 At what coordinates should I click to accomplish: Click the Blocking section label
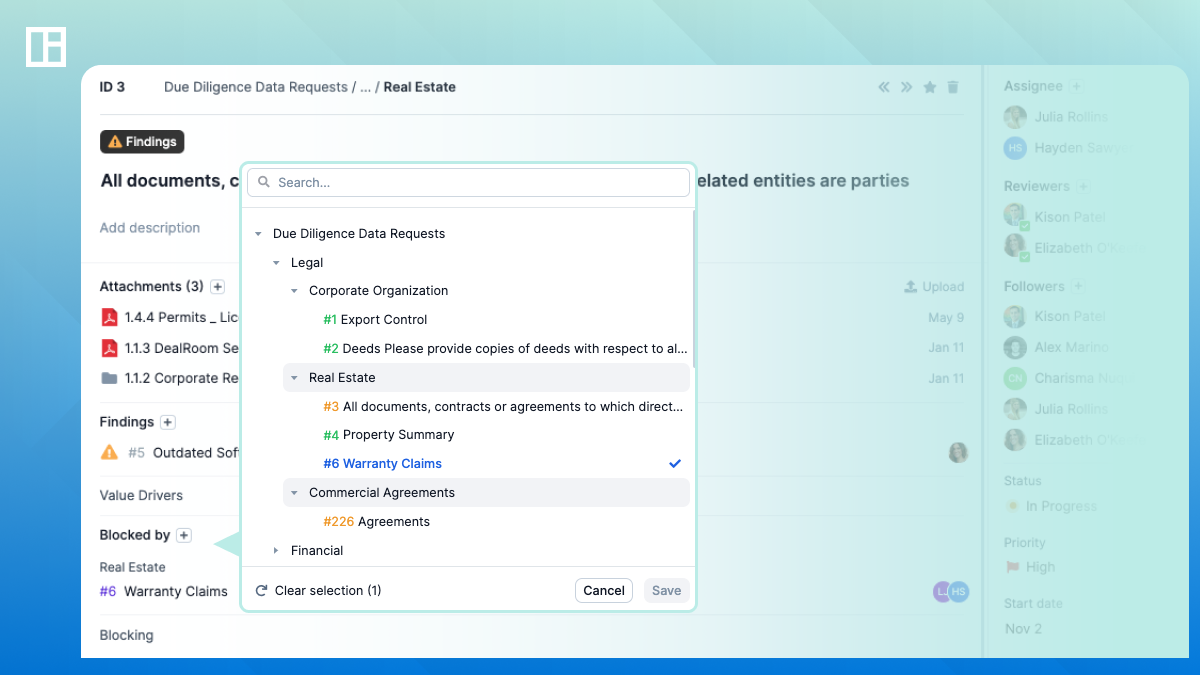point(127,635)
